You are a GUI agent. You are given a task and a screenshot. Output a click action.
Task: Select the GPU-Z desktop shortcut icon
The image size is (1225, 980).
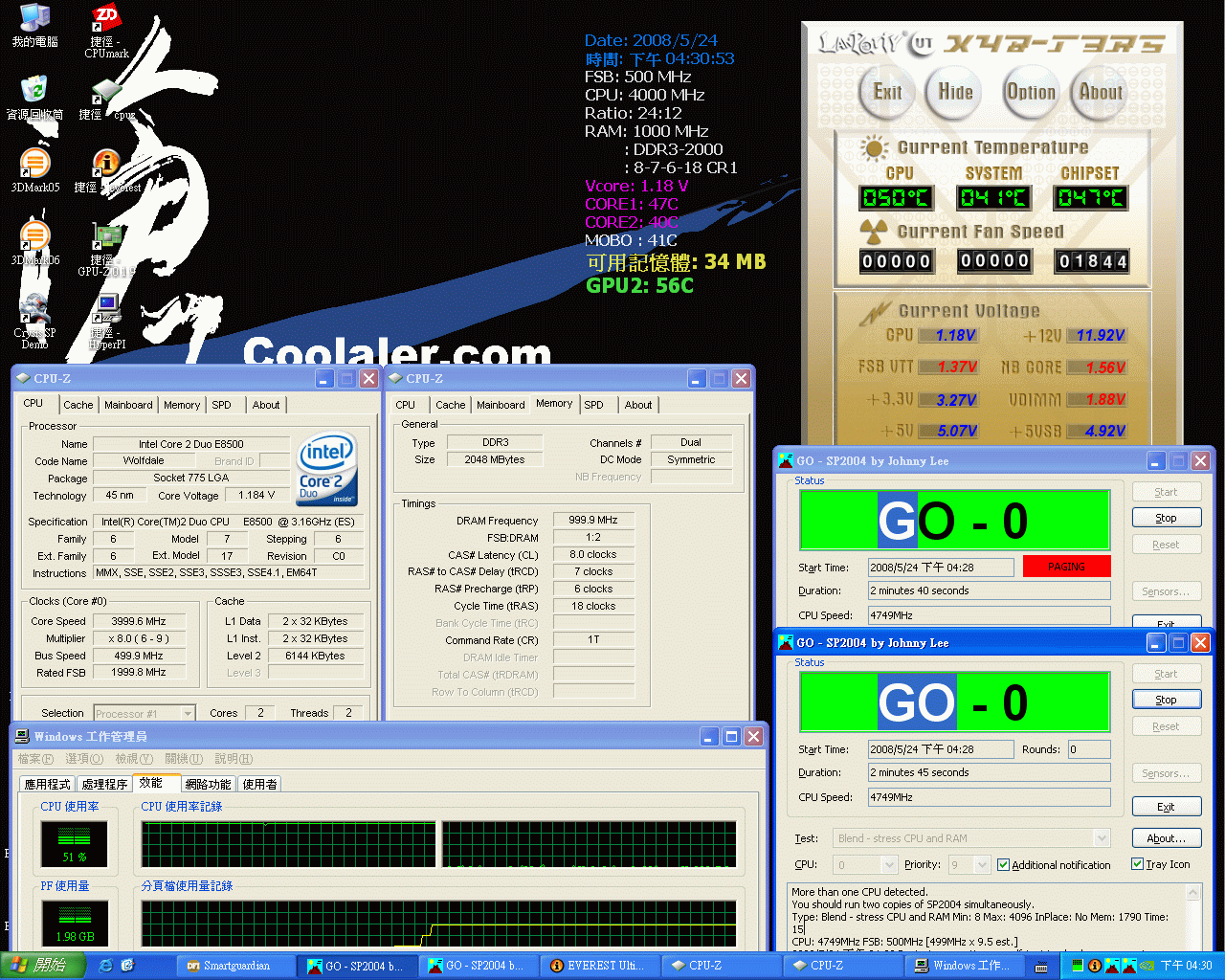pos(106,249)
